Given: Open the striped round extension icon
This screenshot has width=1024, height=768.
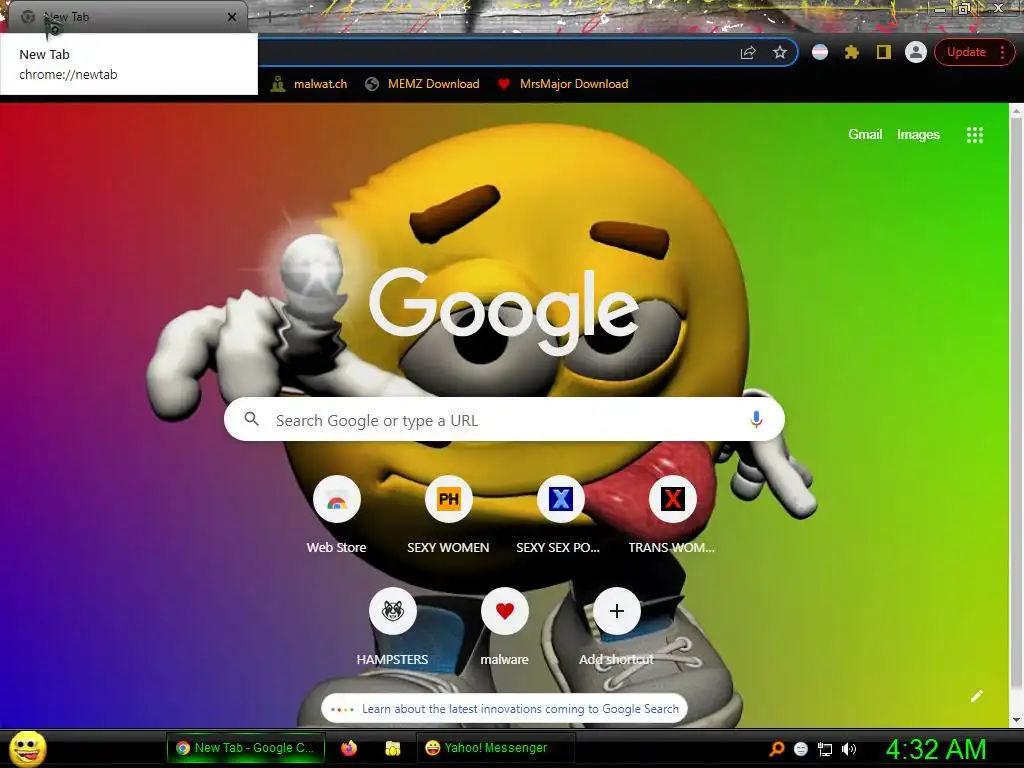Looking at the screenshot, I should click(x=820, y=52).
